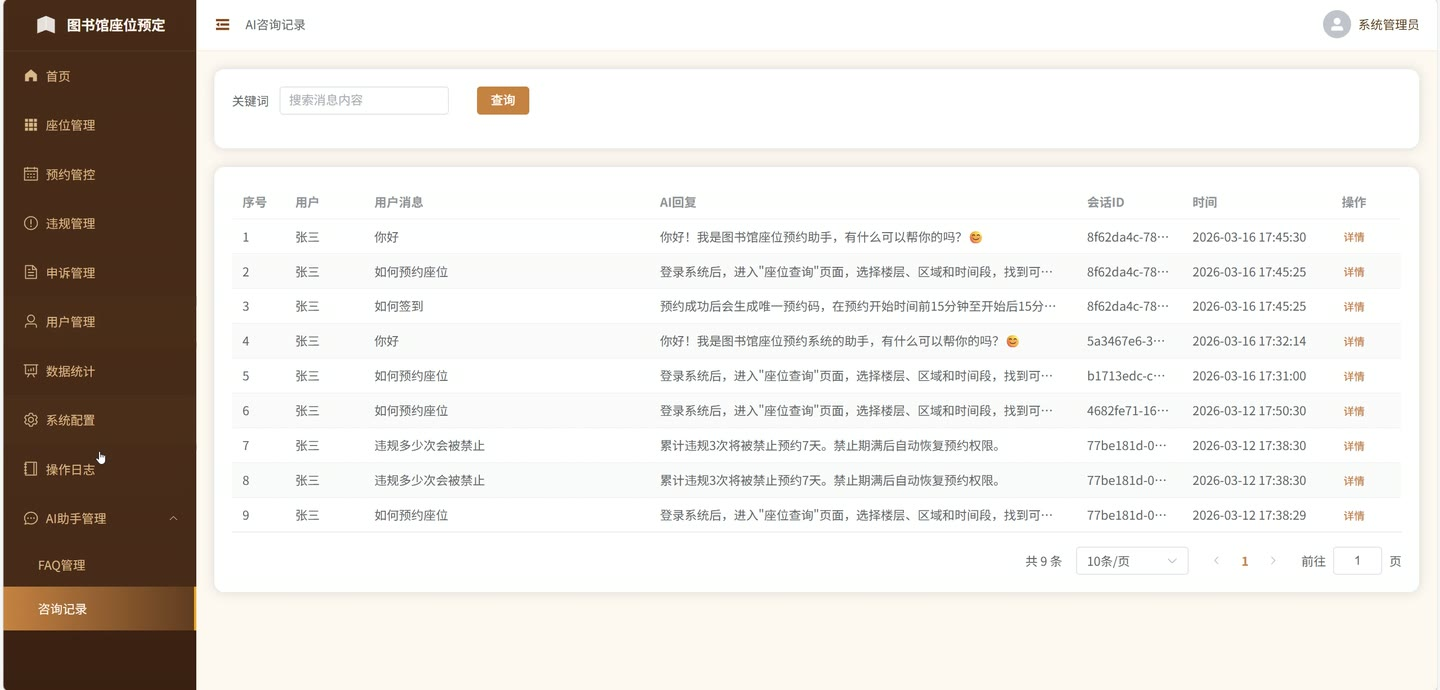
Task: Open 座位管理 menu item
Action: (98, 125)
